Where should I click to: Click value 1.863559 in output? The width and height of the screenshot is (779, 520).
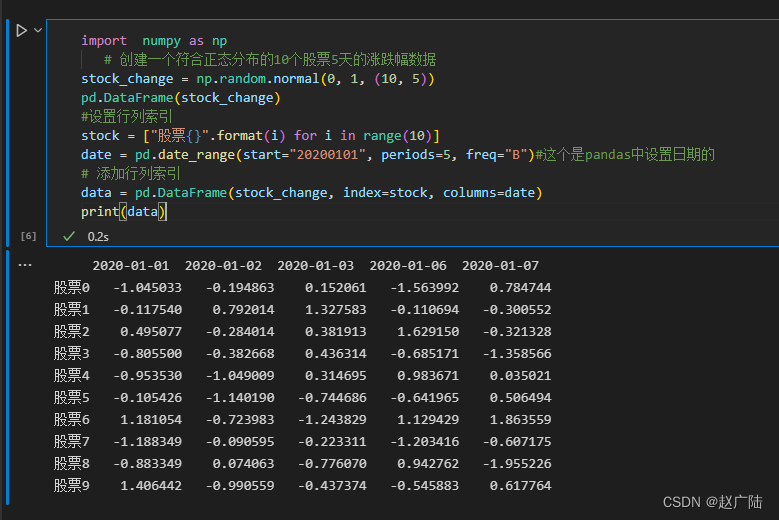click(521, 419)
